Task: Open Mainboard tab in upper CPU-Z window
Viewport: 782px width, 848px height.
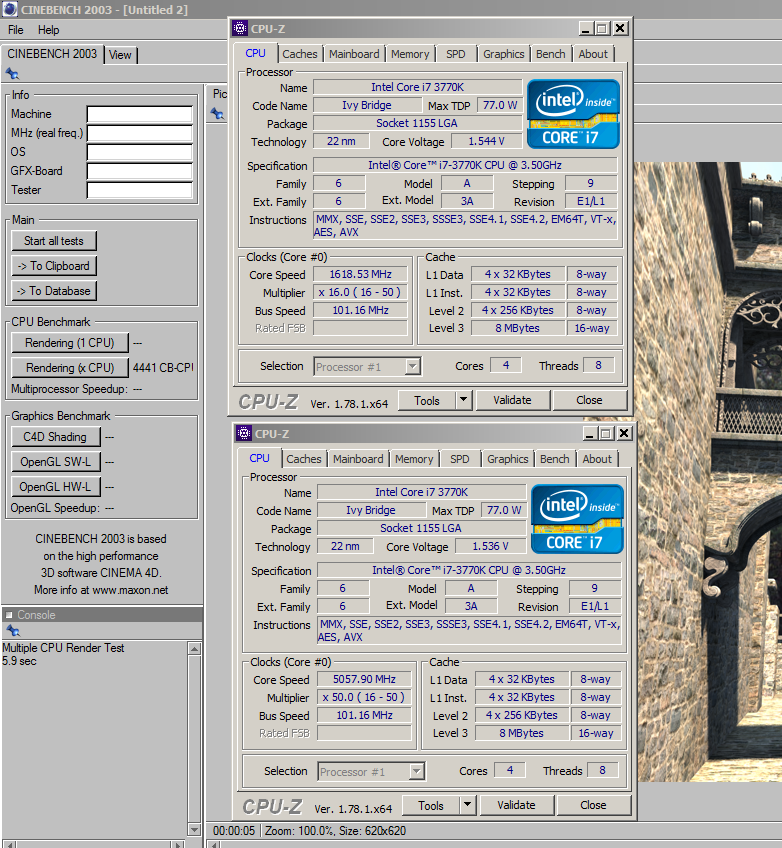Action: 354,54
